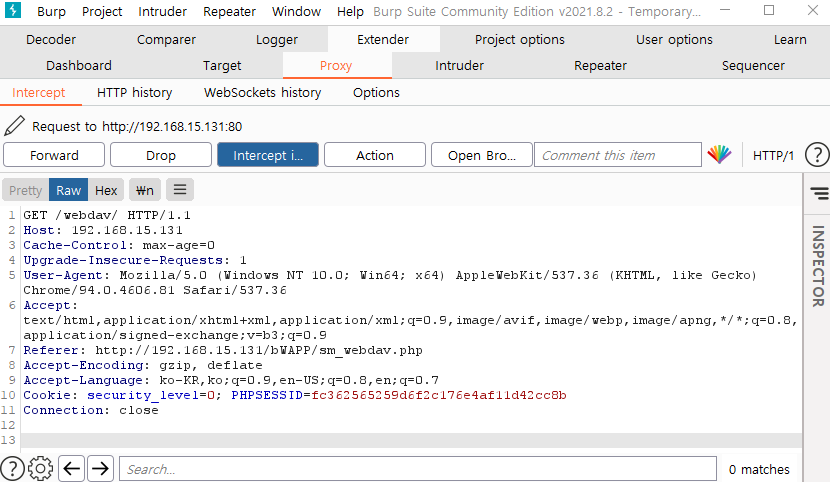Click the Referer header line
Viewport: 830px width, 486px height.
pos(223,350)
